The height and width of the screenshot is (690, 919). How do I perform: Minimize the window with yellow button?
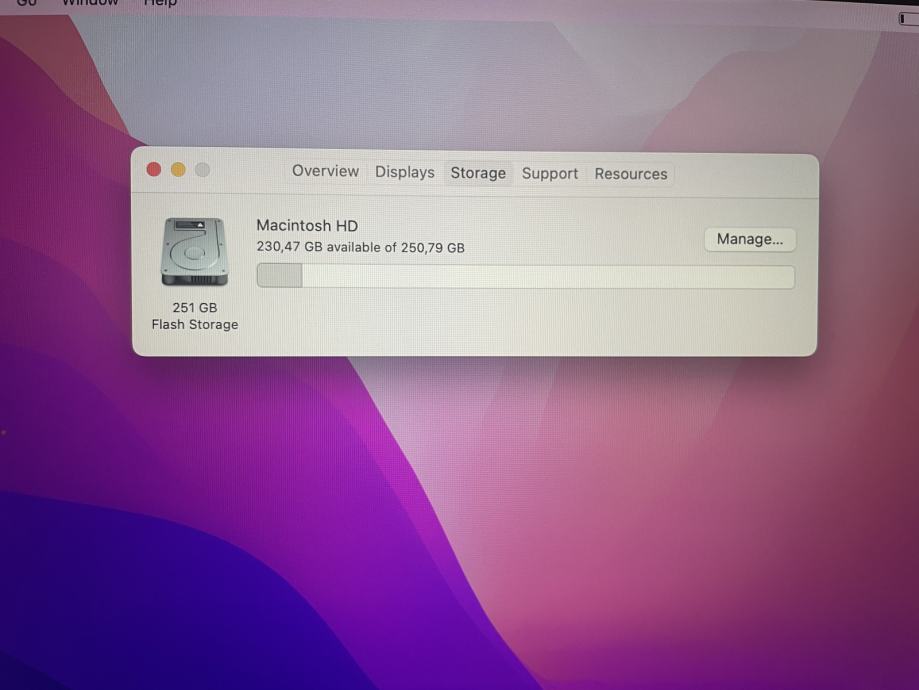178,170
